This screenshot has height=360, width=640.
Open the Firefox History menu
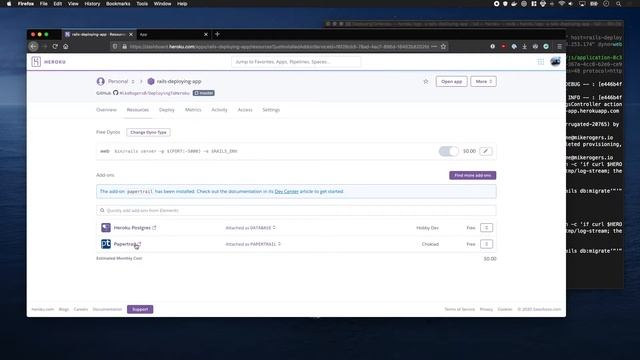92,4
